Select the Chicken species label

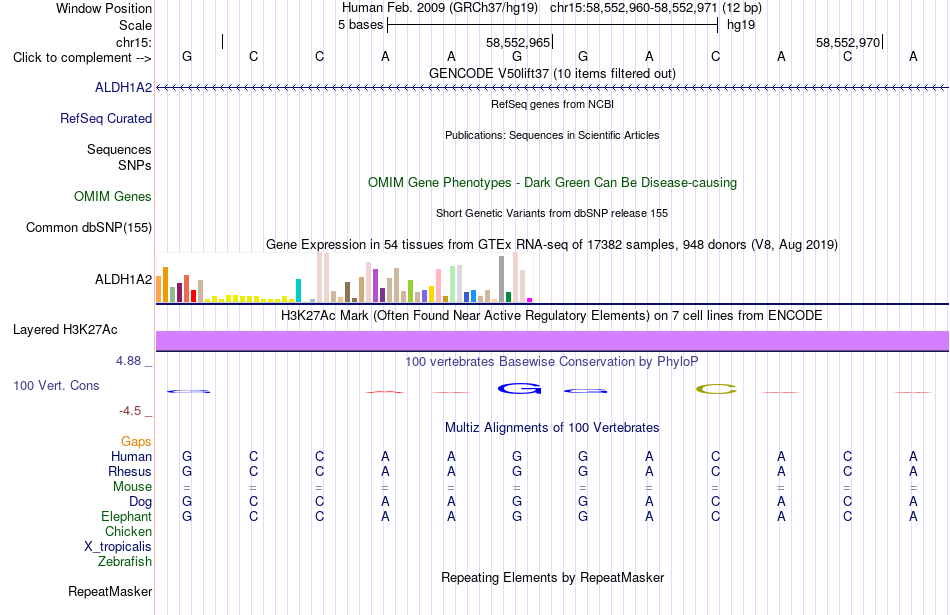(x=128, y=531)
